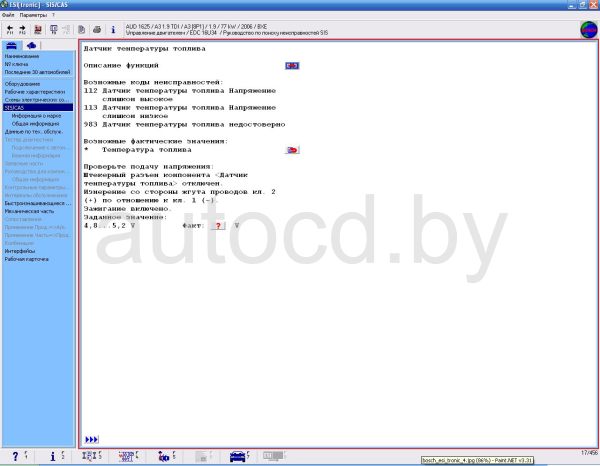Click the copy pages toolbar icon
This screenshot has height=466, width=600.
(x=82, y=30)
